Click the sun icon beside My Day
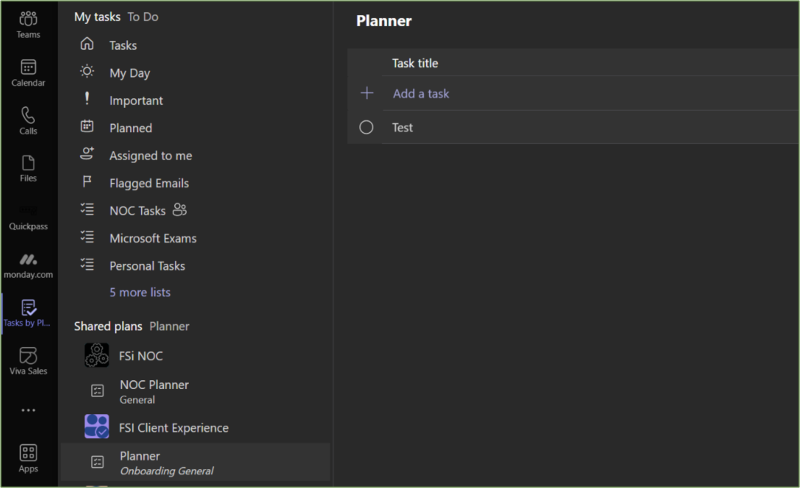 tap(87, 71)
